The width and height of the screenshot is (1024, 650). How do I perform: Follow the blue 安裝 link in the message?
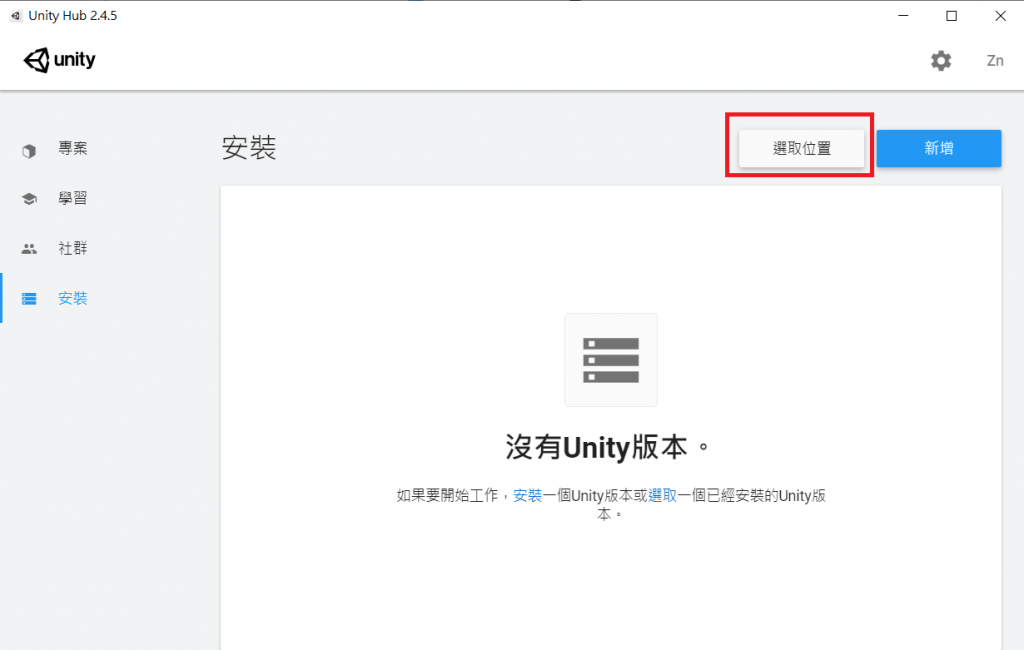click(528, 496)
